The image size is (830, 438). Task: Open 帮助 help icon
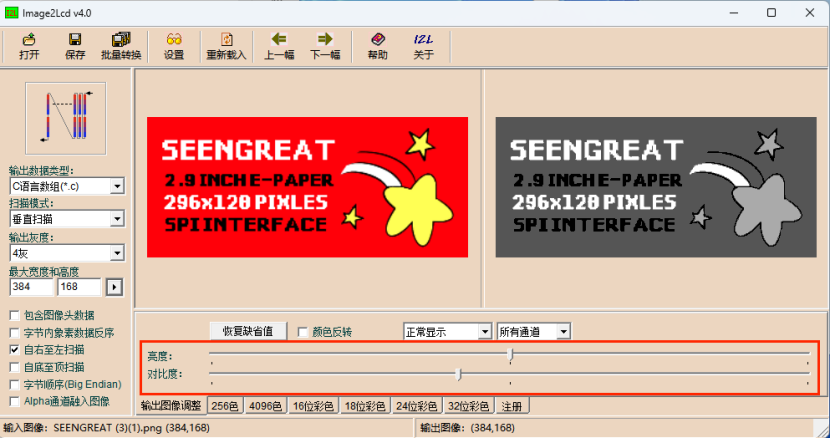[x=377, y=46]
